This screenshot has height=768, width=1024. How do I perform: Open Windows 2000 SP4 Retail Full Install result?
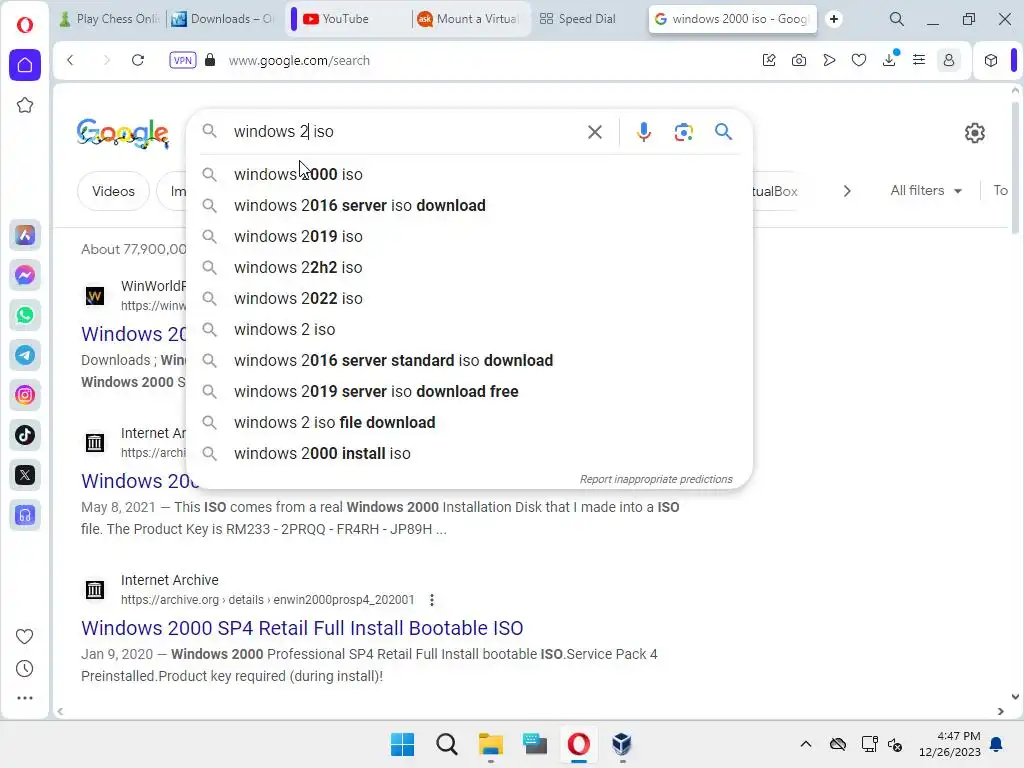pyautogui.click(x=302, y=628)
